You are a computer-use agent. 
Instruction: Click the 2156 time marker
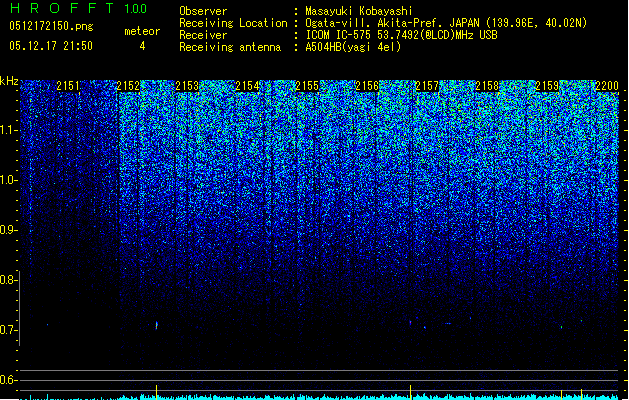367,86
